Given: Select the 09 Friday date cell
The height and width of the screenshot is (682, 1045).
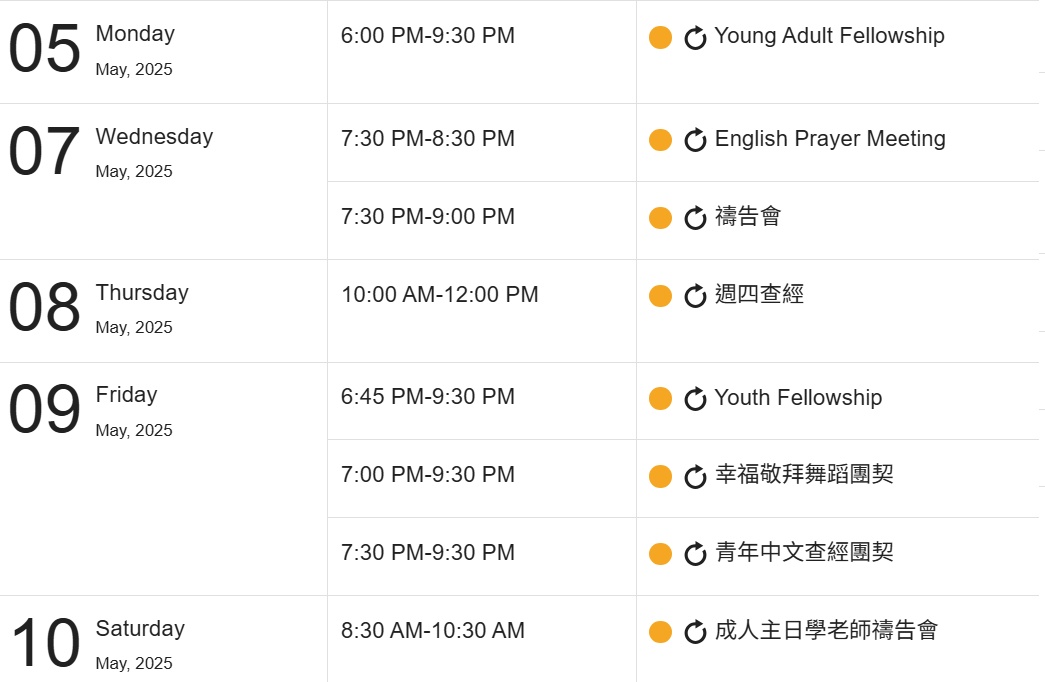Looking at the screenshot, I should (x=163, y=479).
